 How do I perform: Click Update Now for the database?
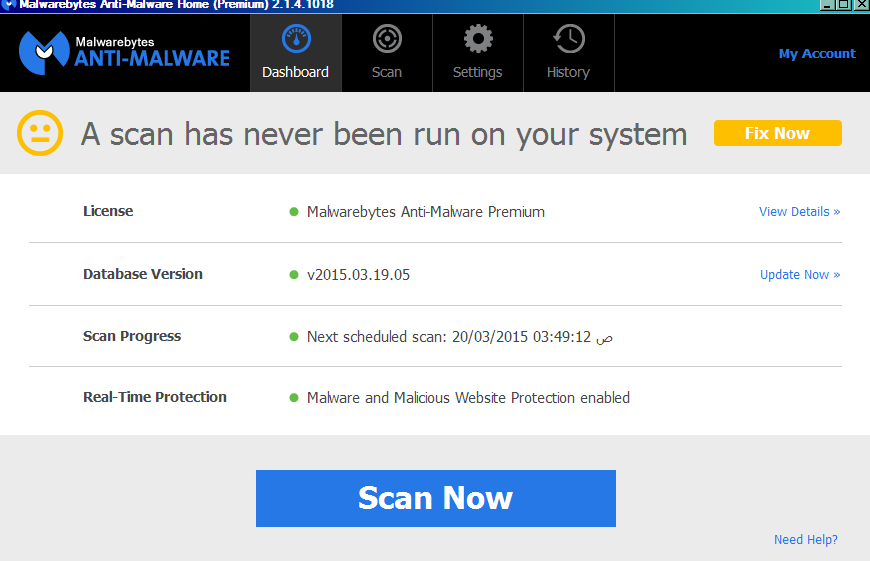click(800, 275)
